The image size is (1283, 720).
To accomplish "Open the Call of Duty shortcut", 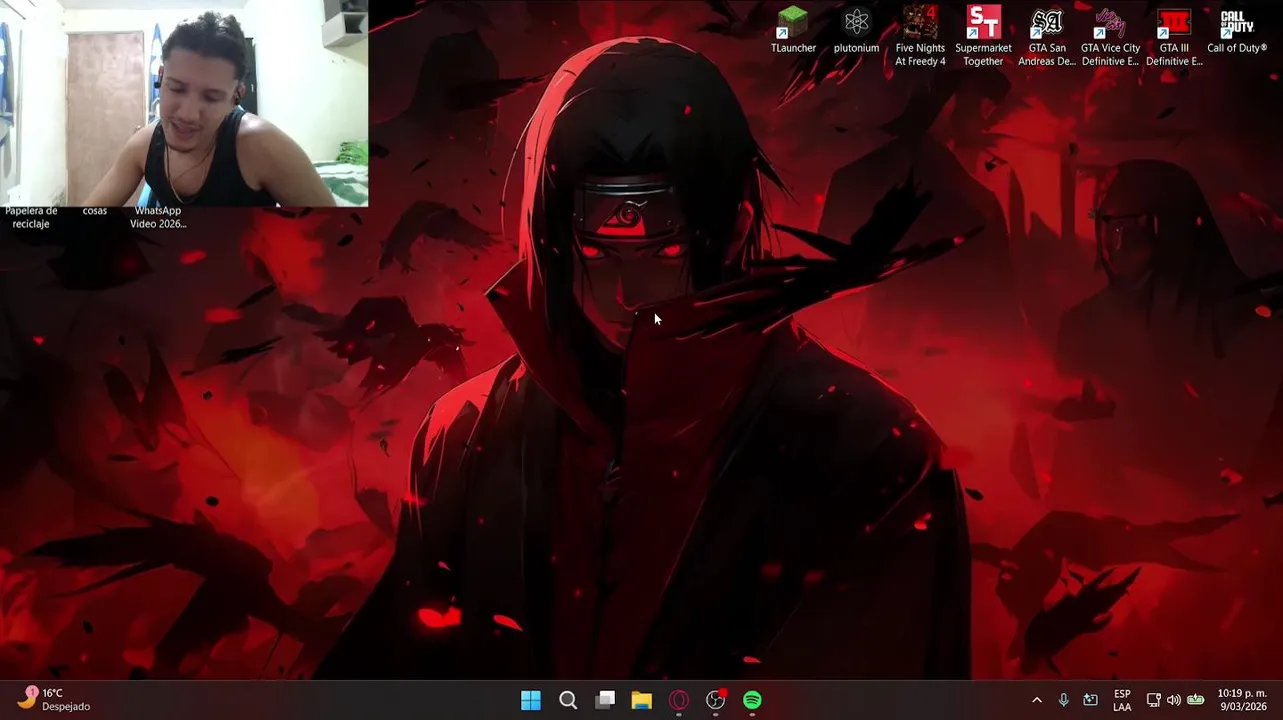I will [x=1237, y=30].
